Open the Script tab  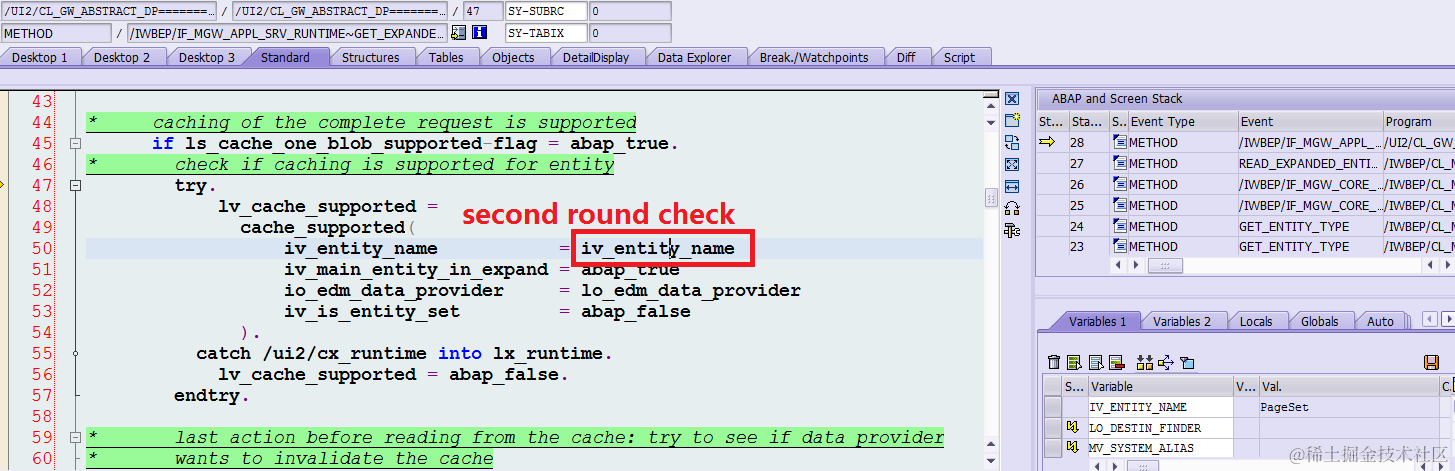point(959,57)
